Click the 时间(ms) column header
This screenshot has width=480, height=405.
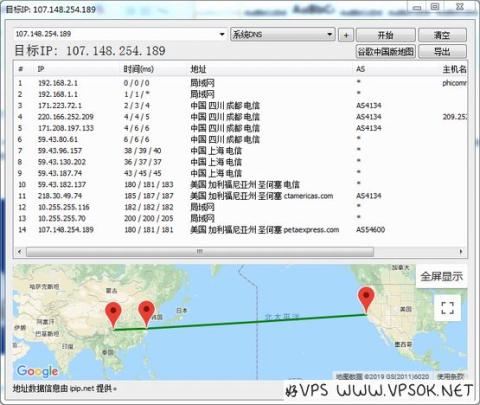[138, 69]
